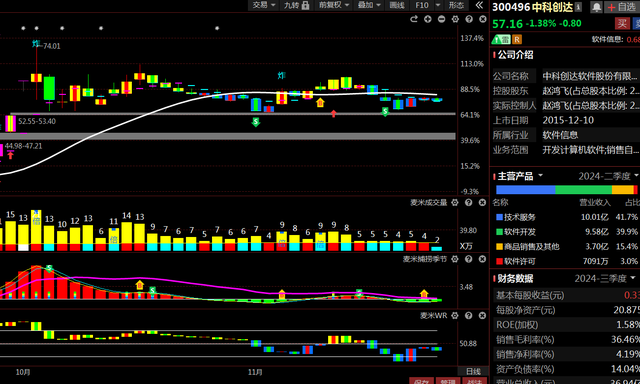Open 麦米成交量 settings gear

455,202
